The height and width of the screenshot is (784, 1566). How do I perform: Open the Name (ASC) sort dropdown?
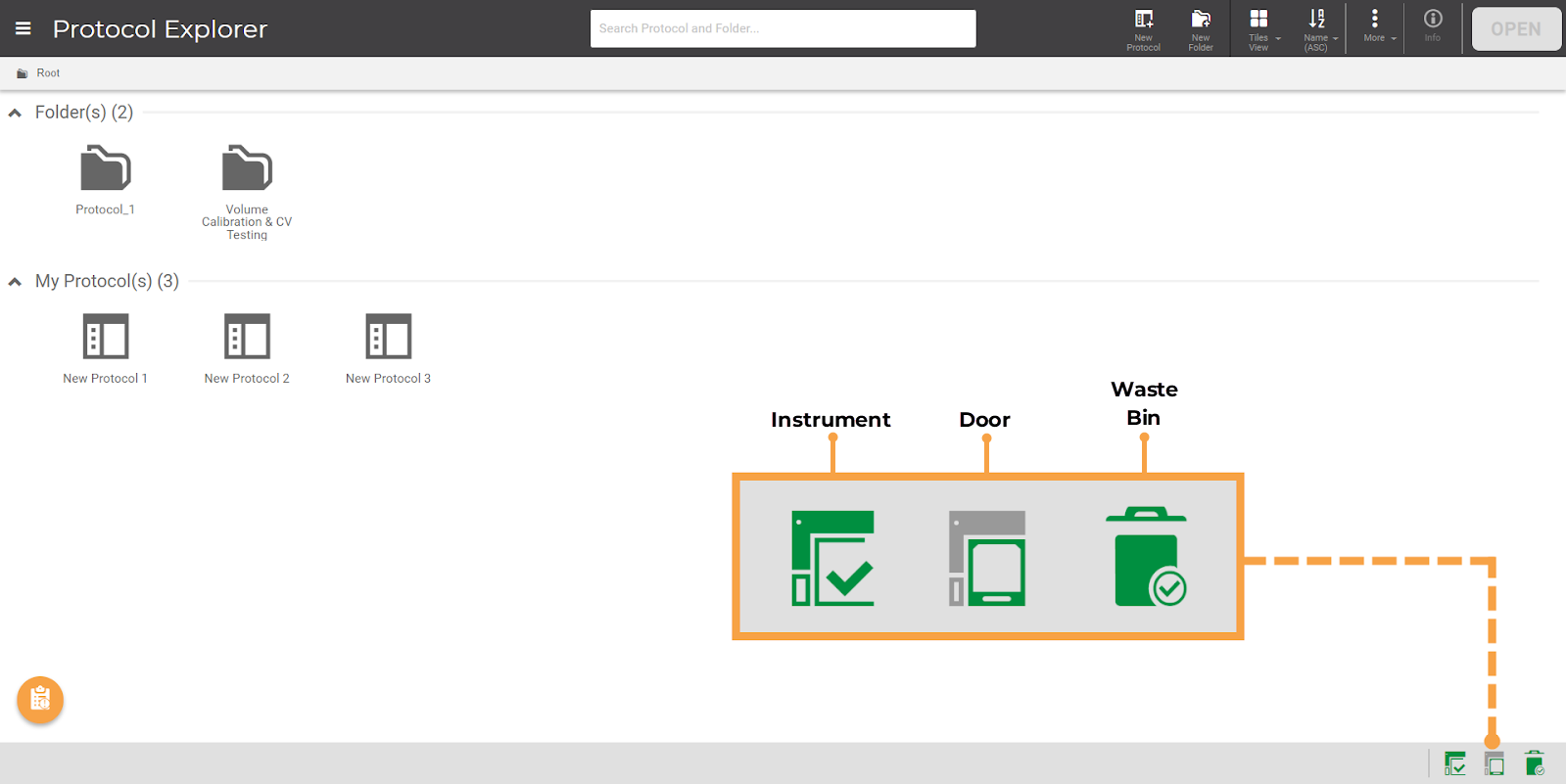click(1317, 28)
